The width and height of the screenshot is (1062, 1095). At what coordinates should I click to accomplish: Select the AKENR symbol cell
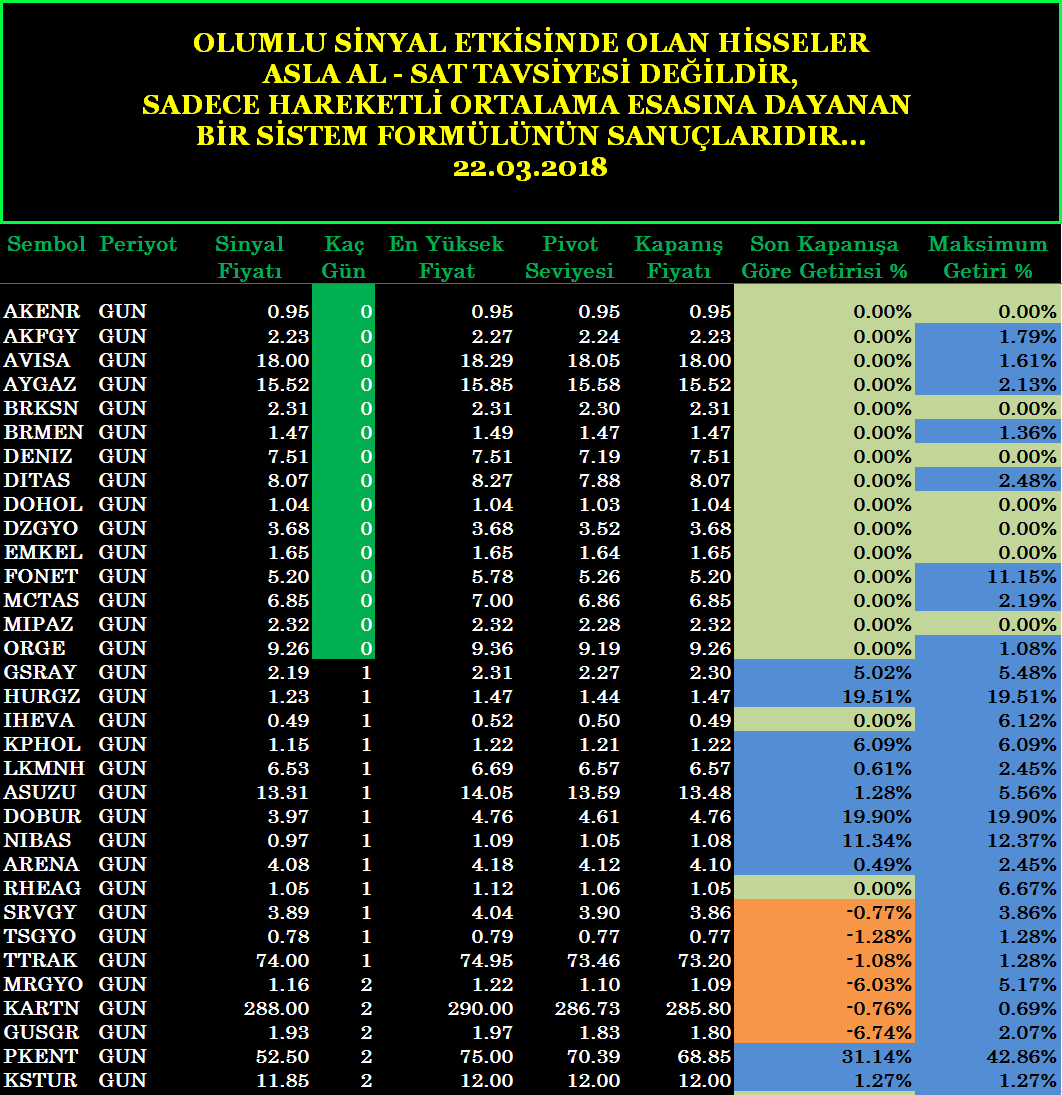(42, 311)
